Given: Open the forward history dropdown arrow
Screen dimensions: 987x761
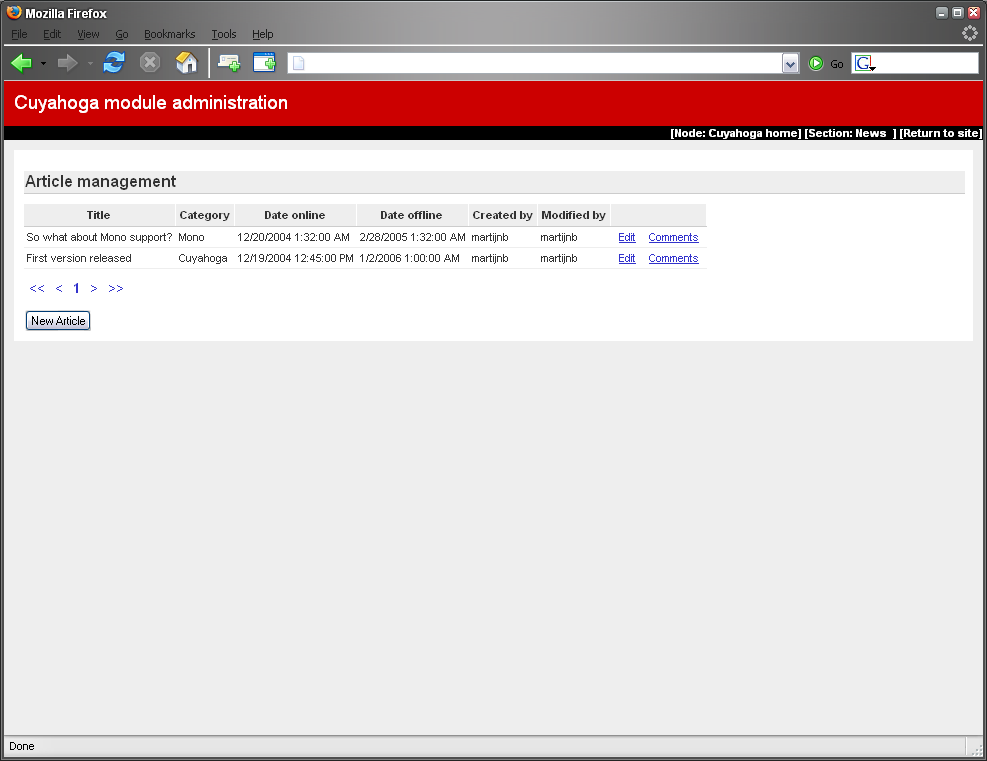Looking at the screenshot, I should click(90, 63).
